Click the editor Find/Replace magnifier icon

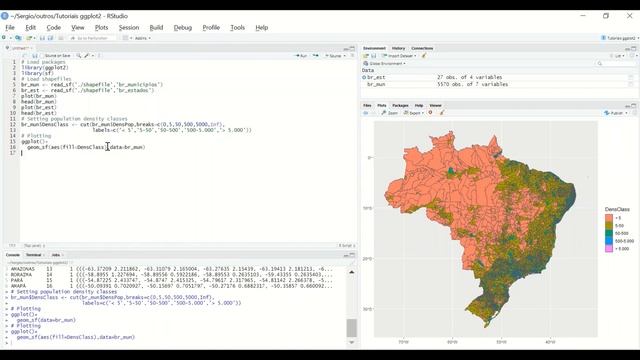[78, 56]
